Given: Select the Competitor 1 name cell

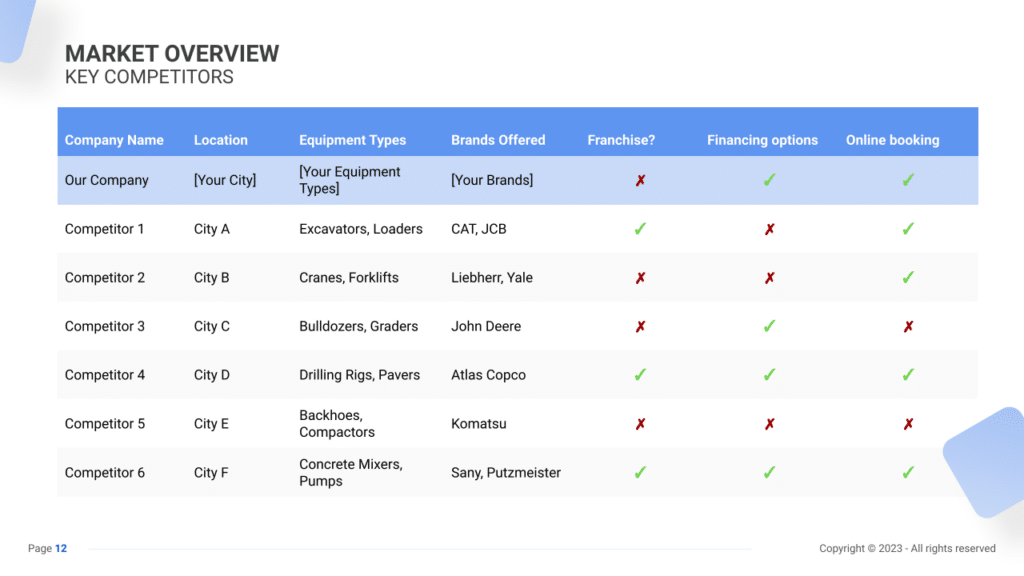Looking at the screenshot, I should tap(104, 229).
